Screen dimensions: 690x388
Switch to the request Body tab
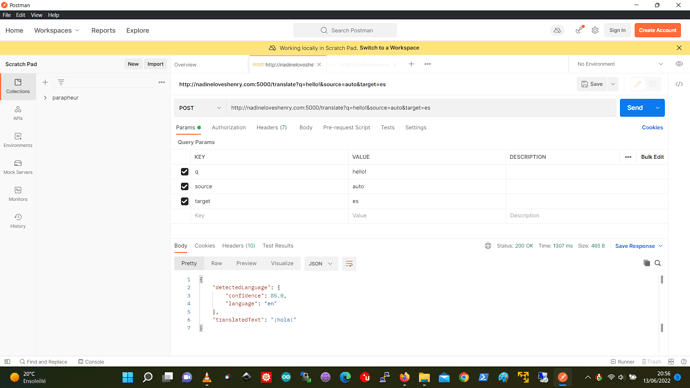306,128
